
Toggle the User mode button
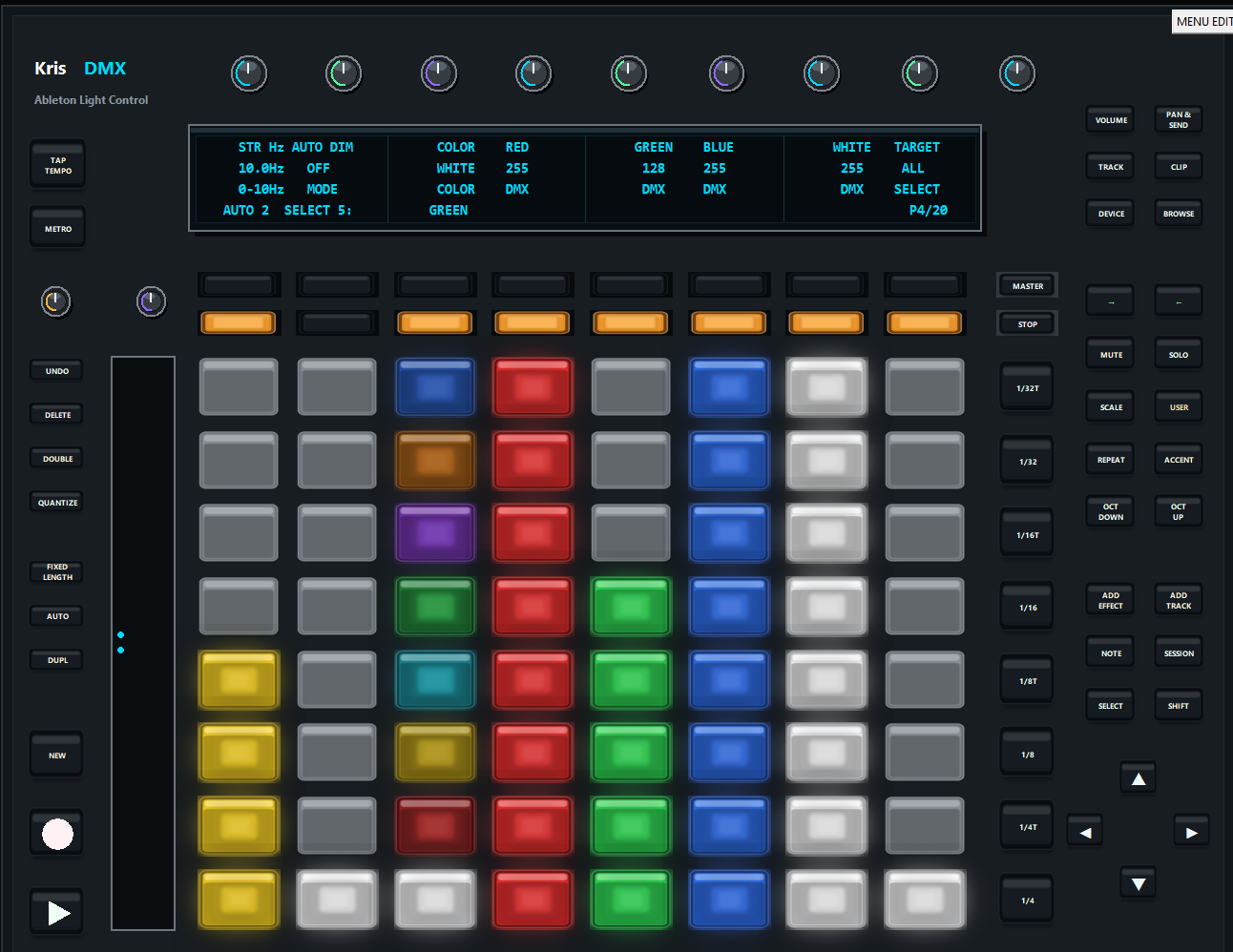[x=1178, y=407]
